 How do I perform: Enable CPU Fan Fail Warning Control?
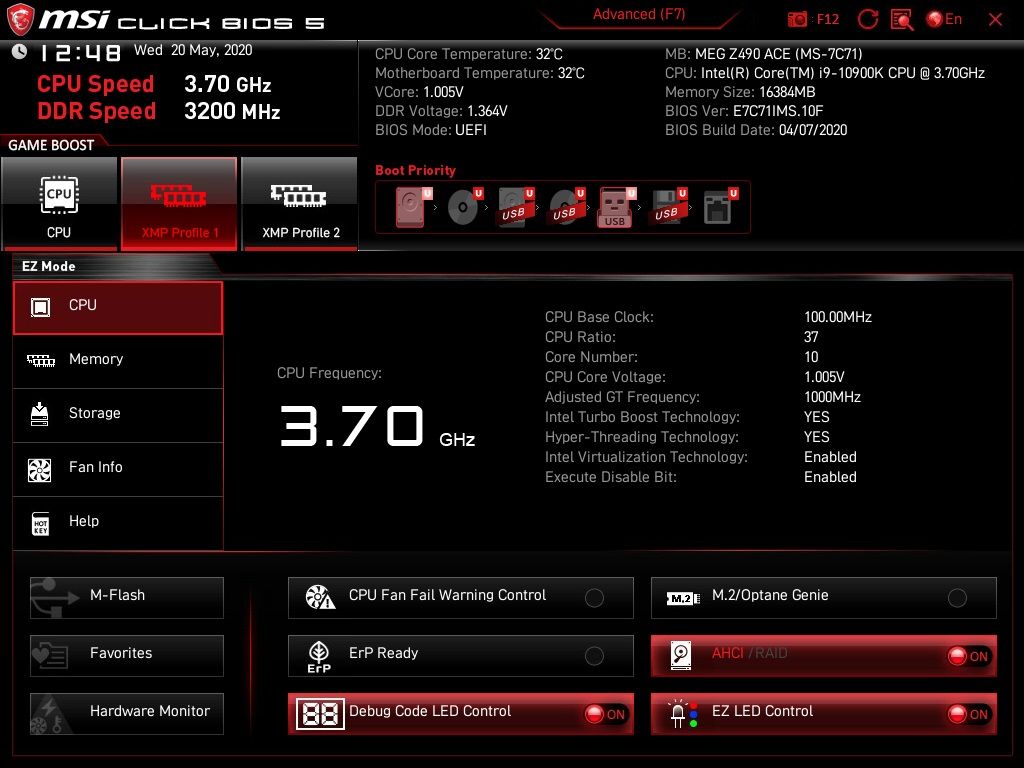point(595,597)
